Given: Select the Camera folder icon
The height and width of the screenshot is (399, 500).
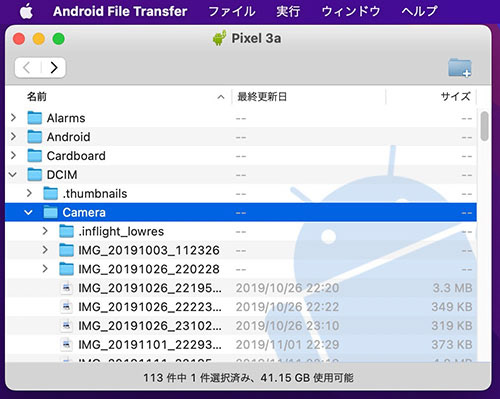Looking at the screenshot, I should (x=51, y=212).
